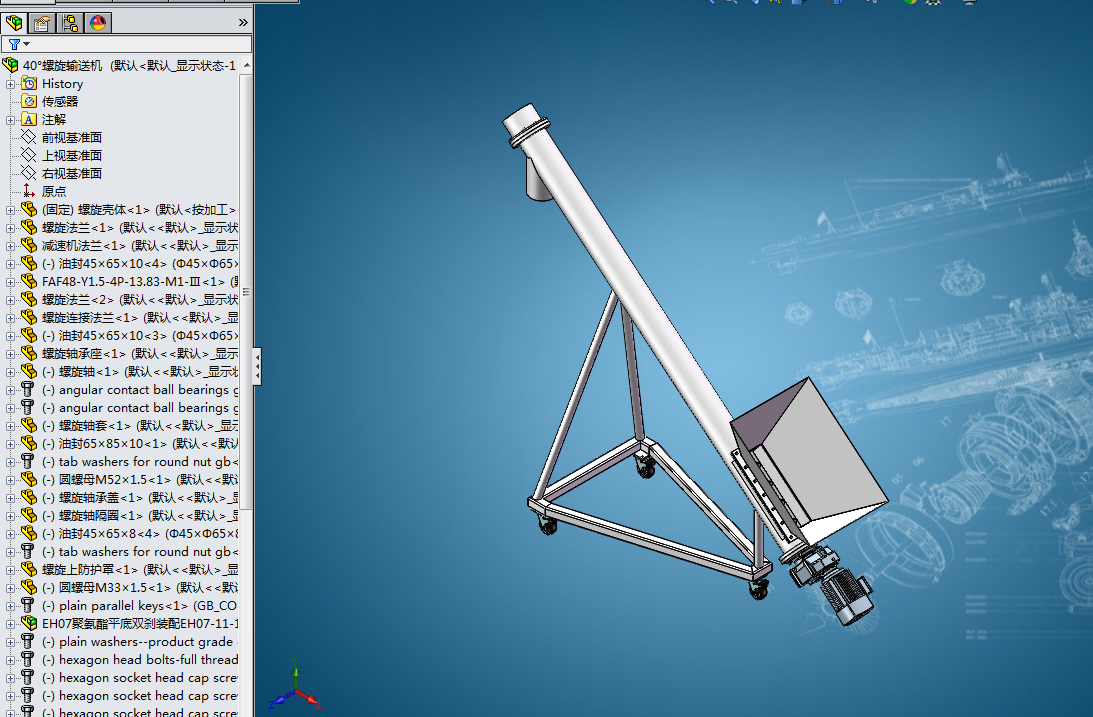The image size is (1093, 717).
Task: Collapse the FeatureManager panel using the side handle
Action: 257,366
